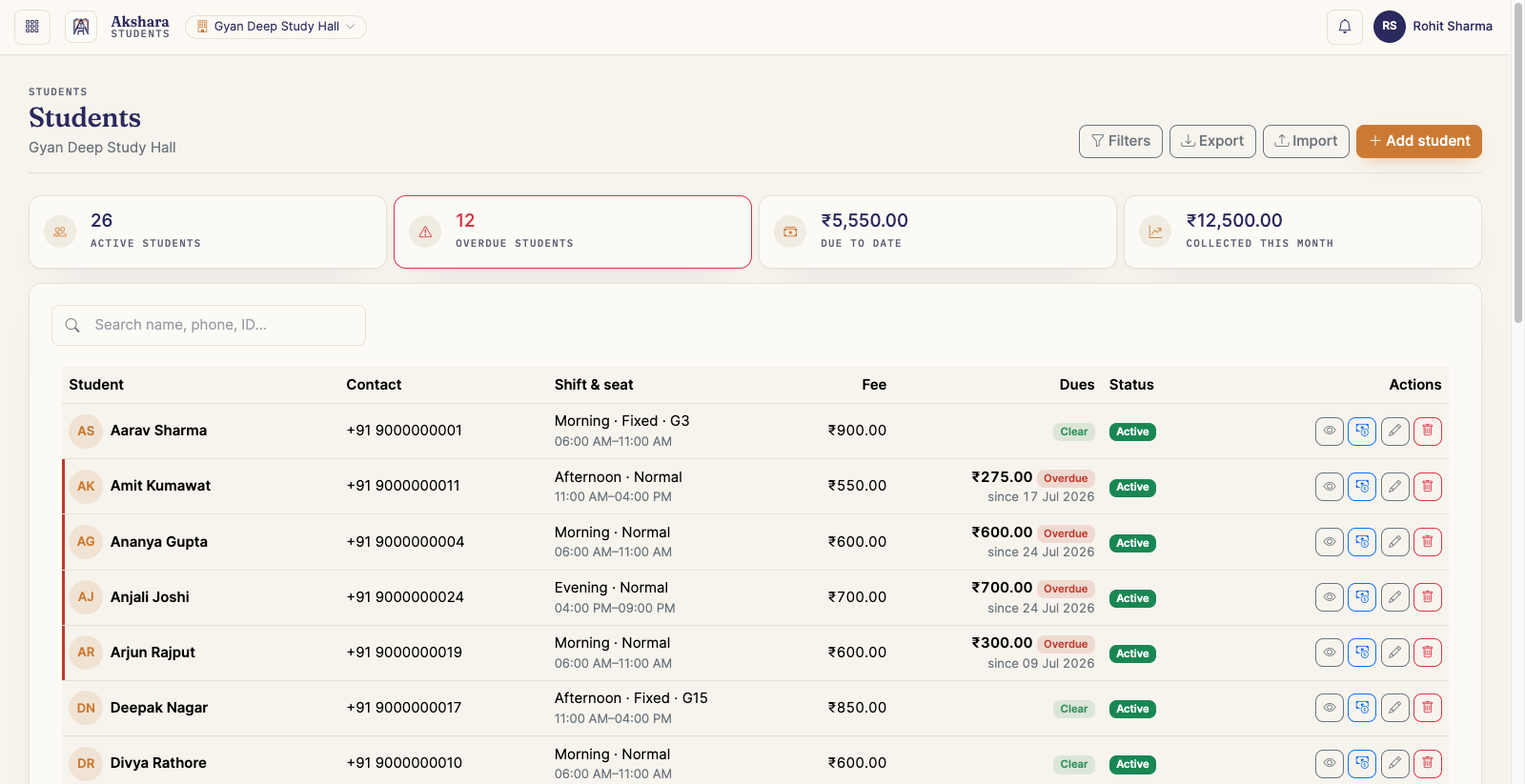Delete Divya Rathore using trash icon
Image resolution: width=1525 pixels, height=784 pixels.
tap(1428, 763)
